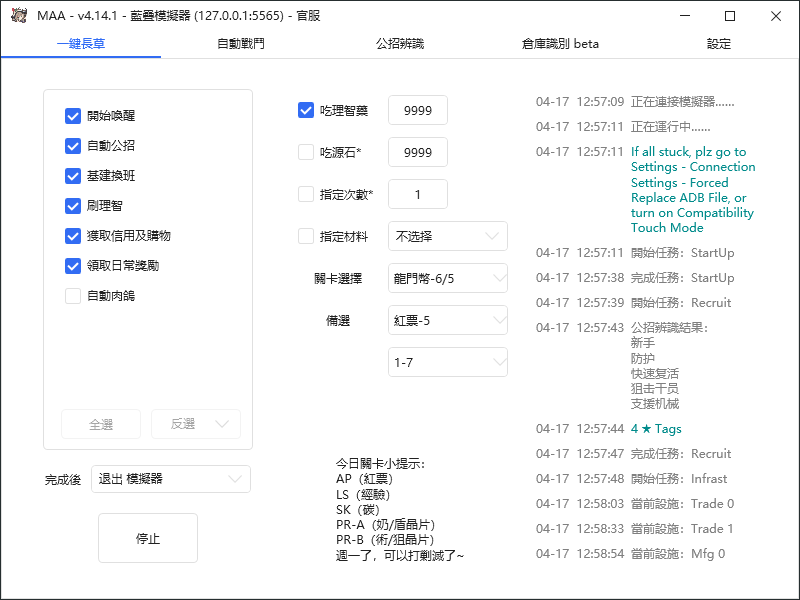Click the 吃理智藥 count field showing 9999
Viewport: 800px width, 600px height.
click(x=418, y=110)
